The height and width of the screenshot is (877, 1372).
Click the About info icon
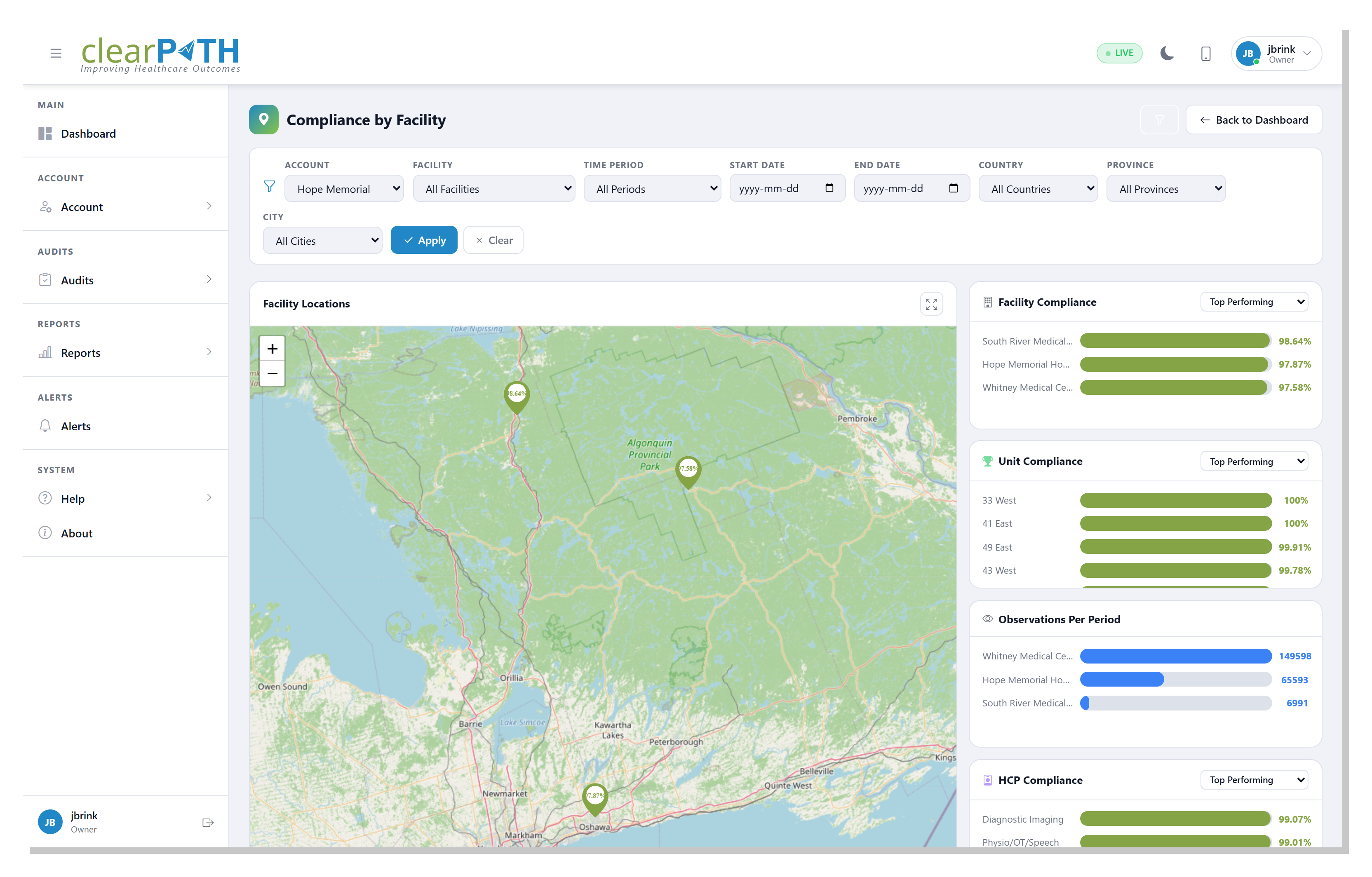coord(45,532)
